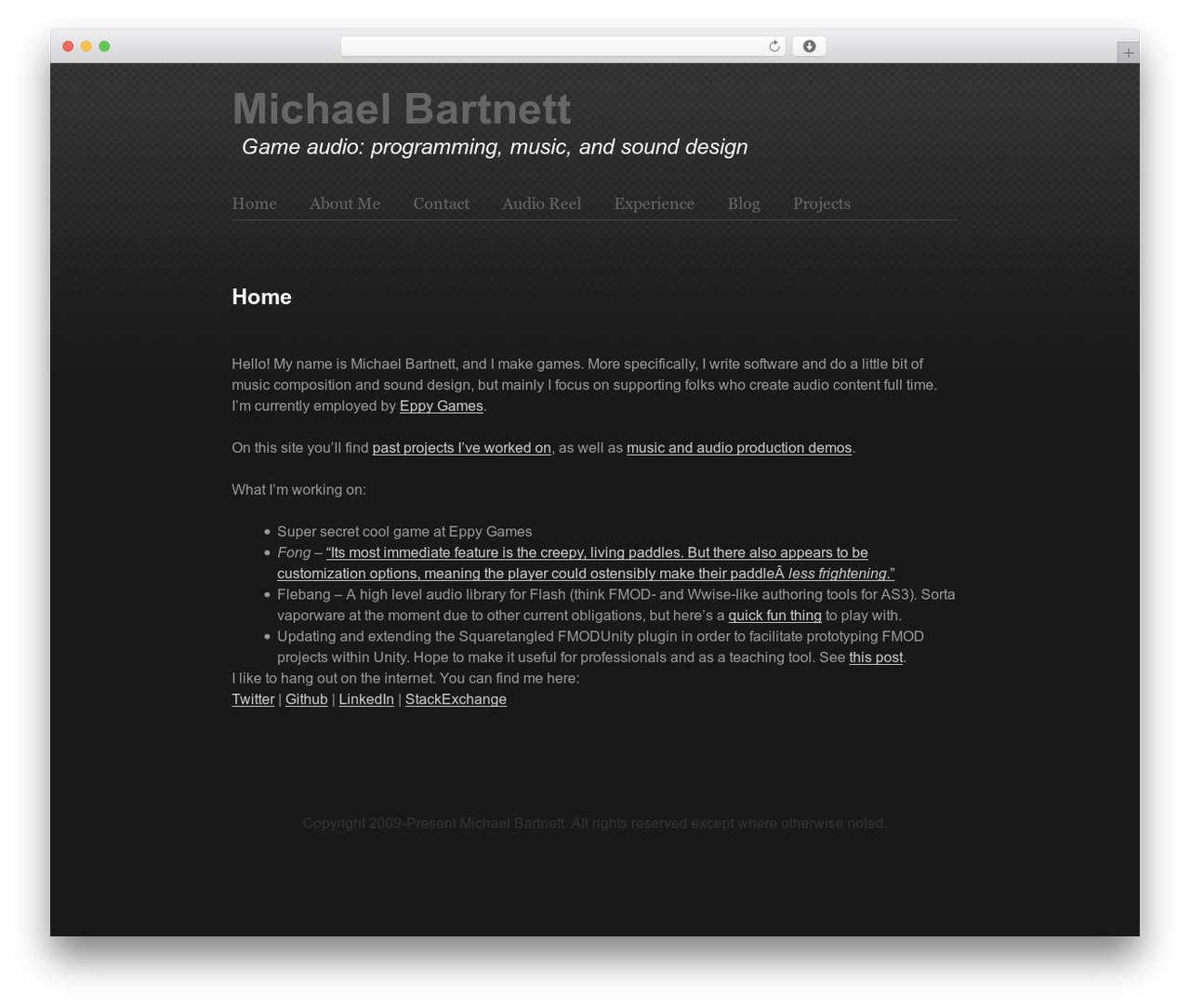Close the browser window with the red button
Screen dimensions: 1190x1008
tap(68, 46)
